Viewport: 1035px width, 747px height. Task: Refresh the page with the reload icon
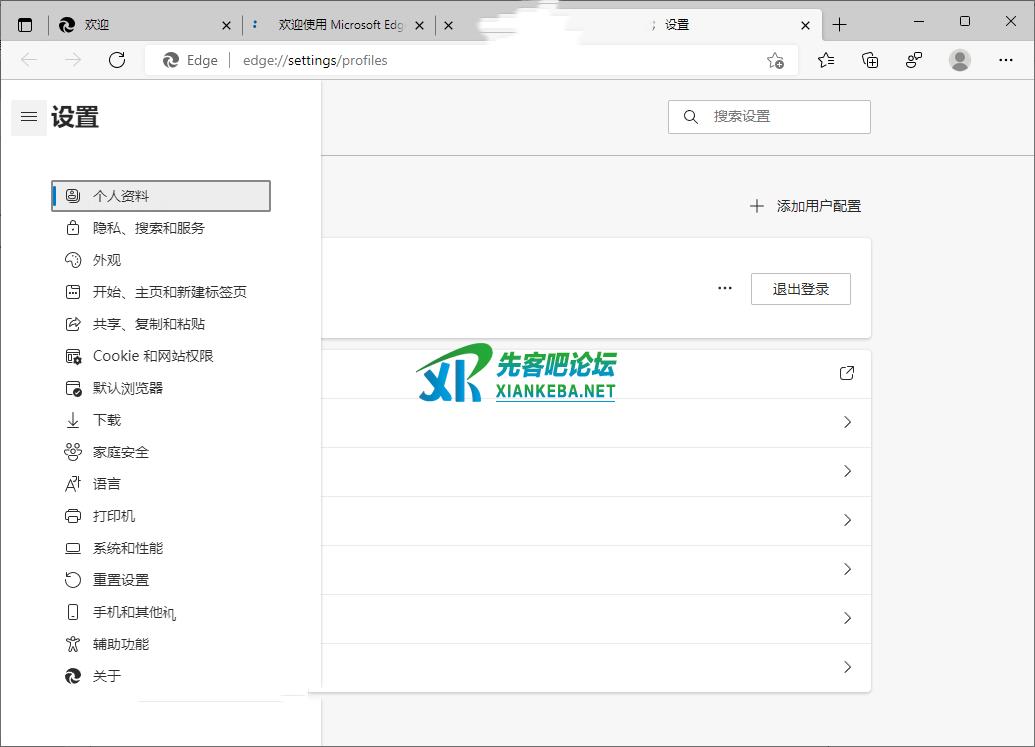(117, 60)
